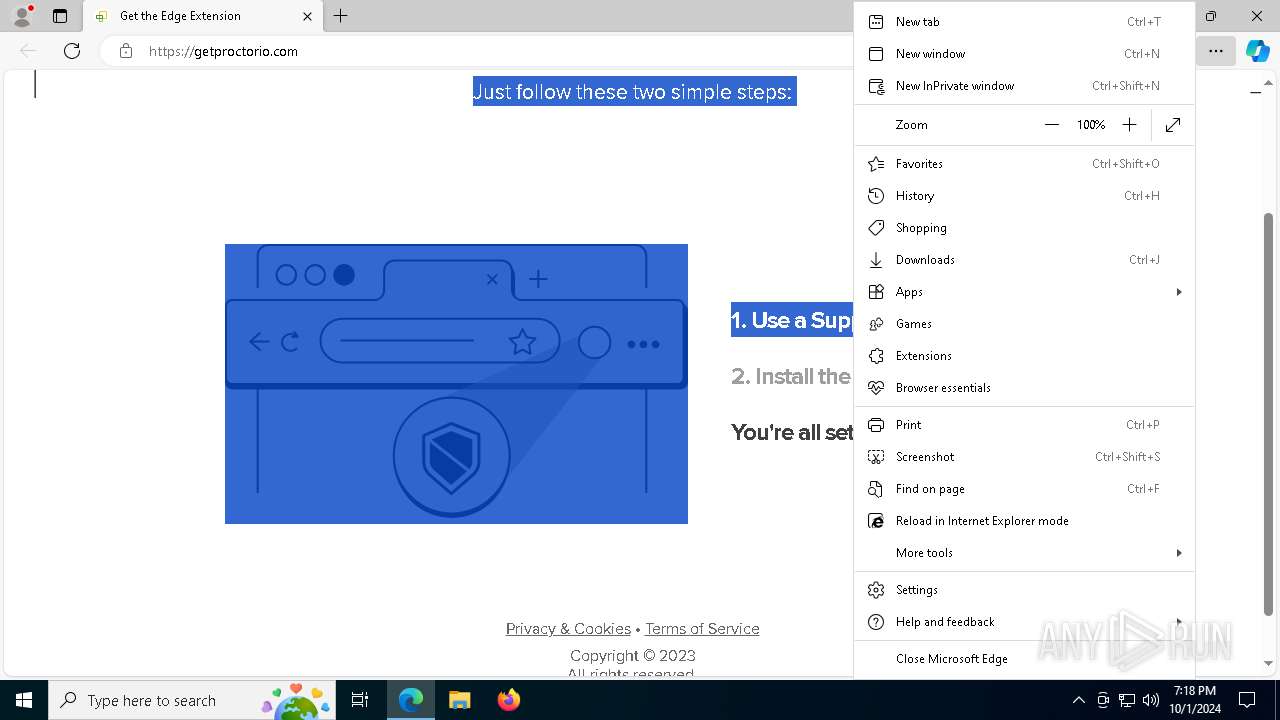This screenshot has height=720, width=1280.
Task: Open Favorites from the menu
Action: click(x=1024, y=164)
